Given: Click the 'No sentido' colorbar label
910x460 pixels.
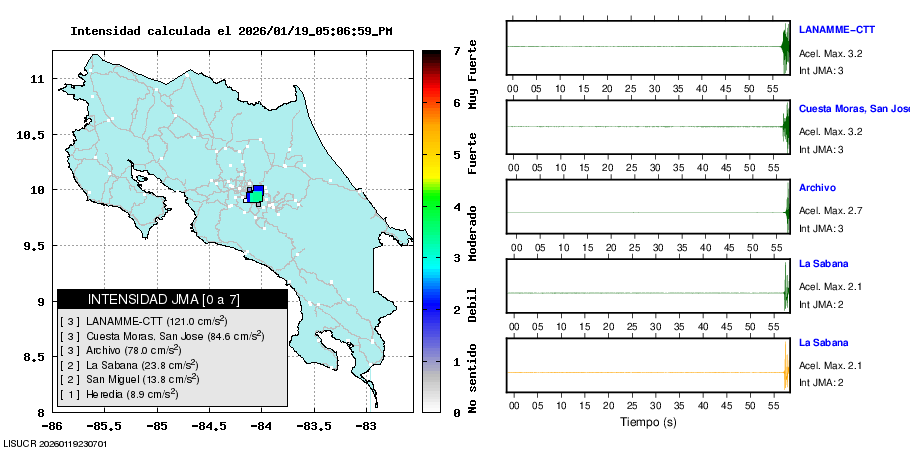Looking at the screenshot, I should [x=472, y=379].
